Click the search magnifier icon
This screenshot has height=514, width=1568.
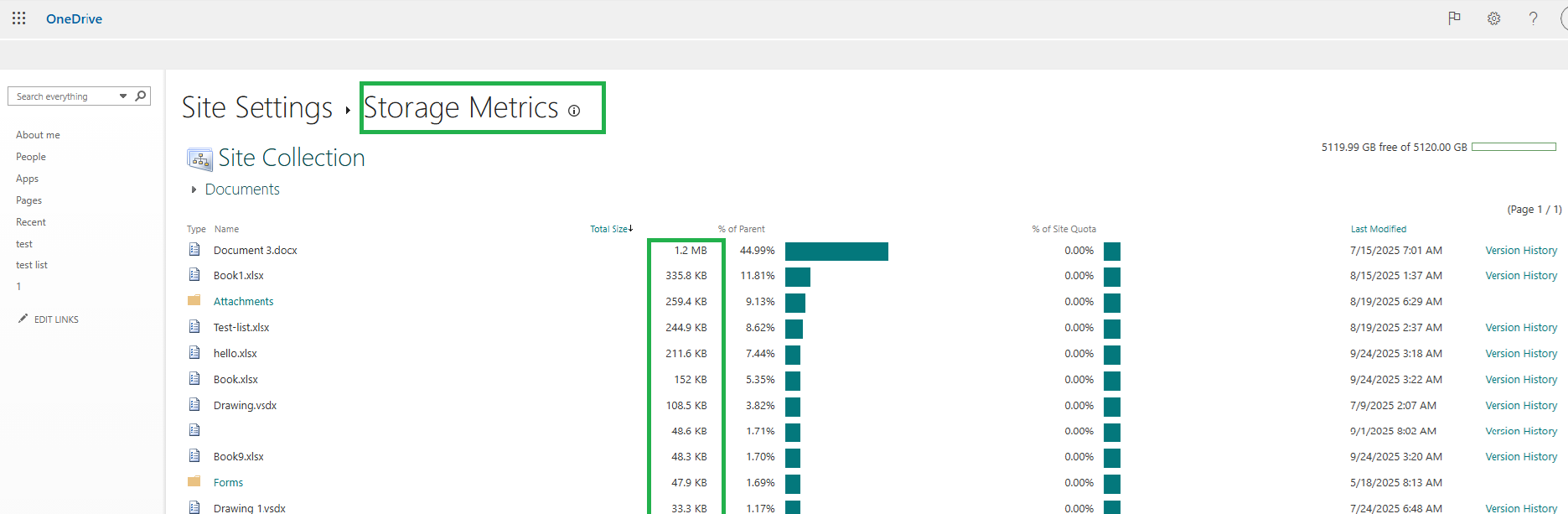[x=141, y=96]
